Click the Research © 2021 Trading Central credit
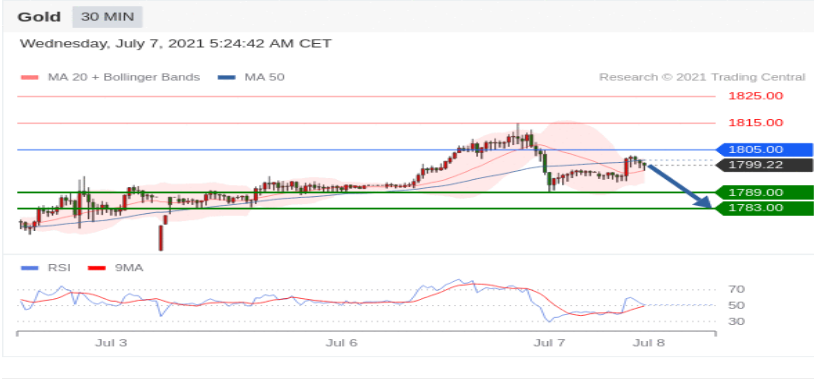This screenshot has width=814, height=384. tap(702, 77)
